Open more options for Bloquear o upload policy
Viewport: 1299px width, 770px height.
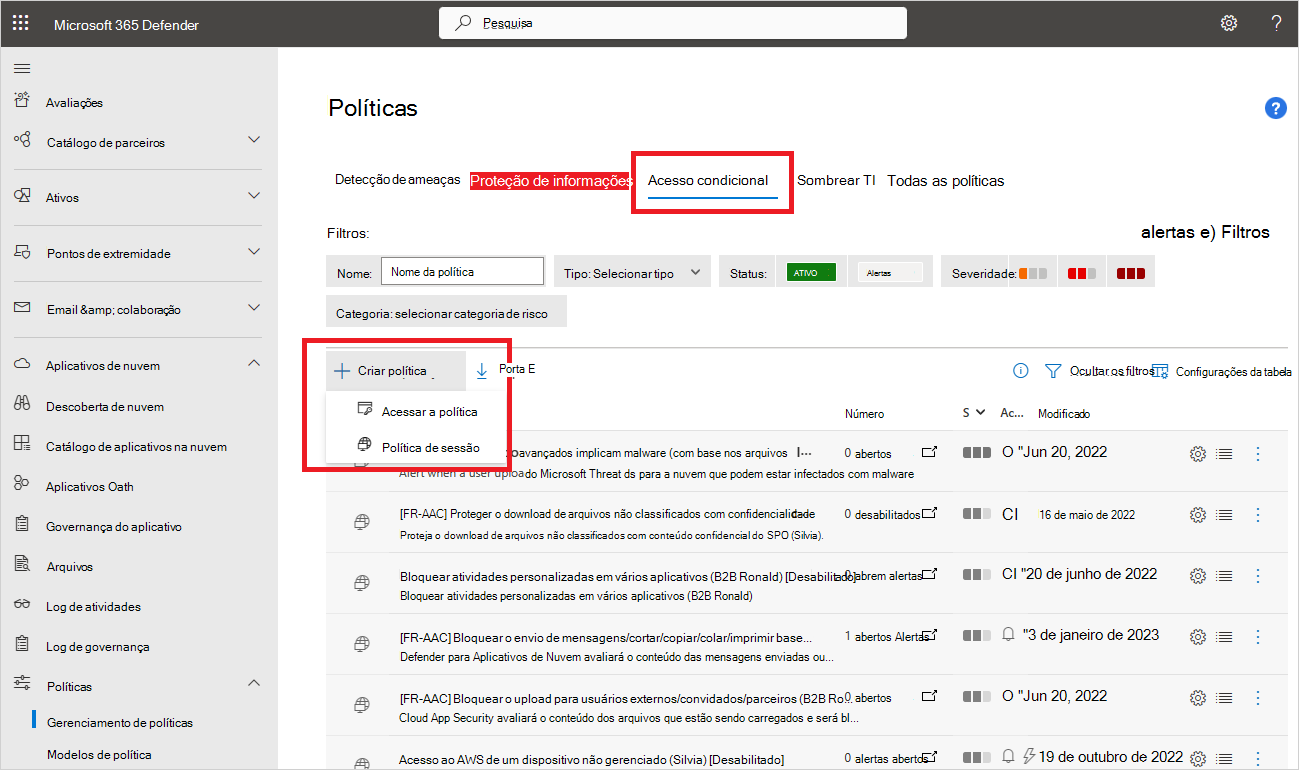[1258, 697]
